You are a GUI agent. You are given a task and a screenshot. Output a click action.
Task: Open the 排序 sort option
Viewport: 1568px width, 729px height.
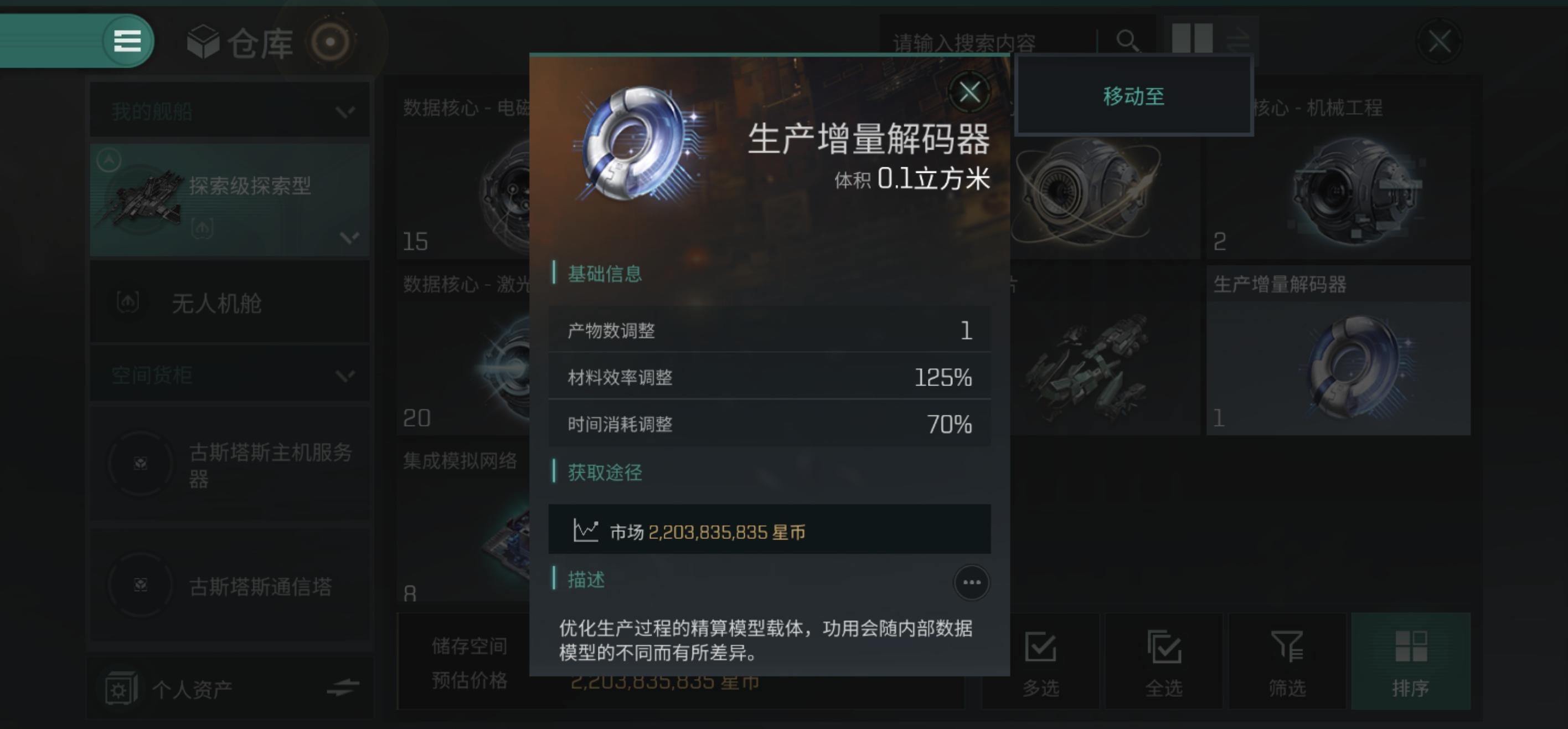[x=1410, y=662]
